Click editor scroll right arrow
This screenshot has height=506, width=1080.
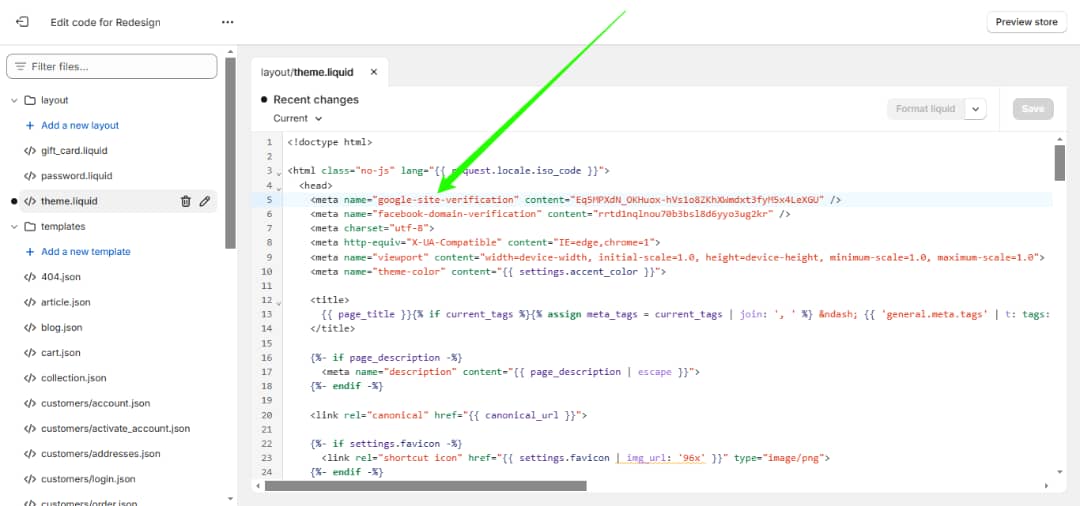[x=1046, y=486]
